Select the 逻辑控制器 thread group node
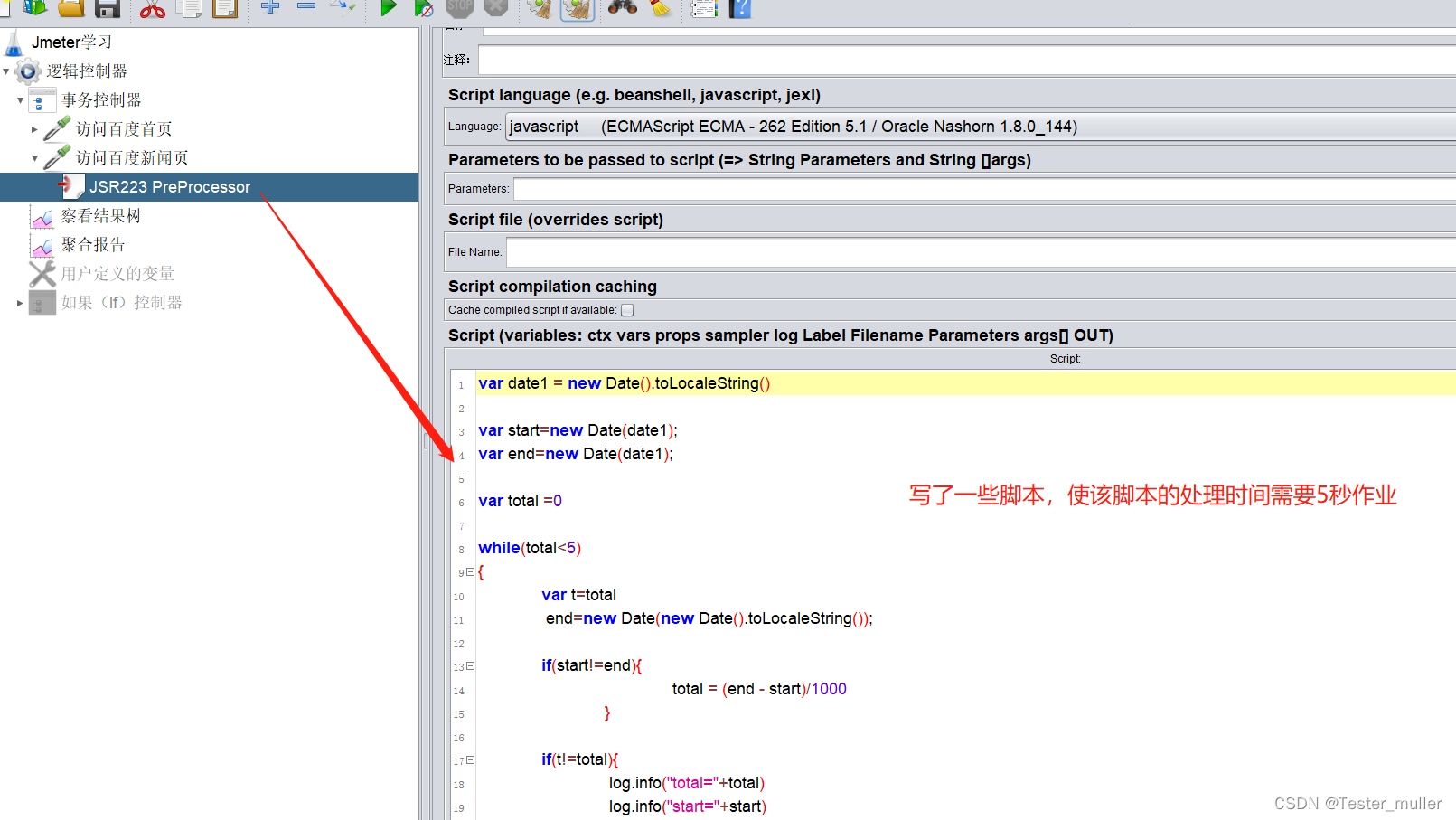Image resolution: width=1456 pixels, height=820 pixels. (x=87, y=71)
